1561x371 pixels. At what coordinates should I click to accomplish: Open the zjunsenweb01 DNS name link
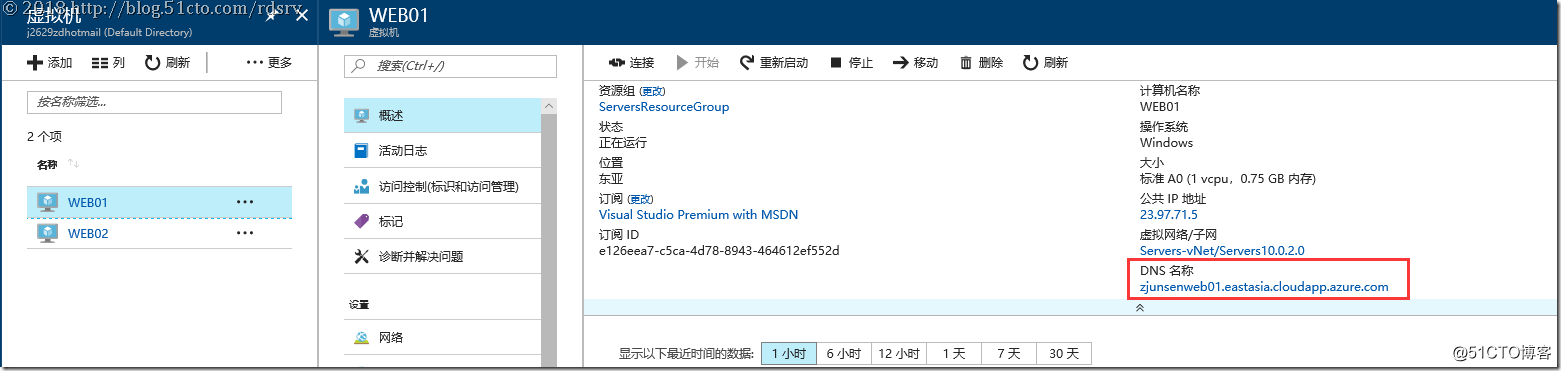(x=1264, y=287)
